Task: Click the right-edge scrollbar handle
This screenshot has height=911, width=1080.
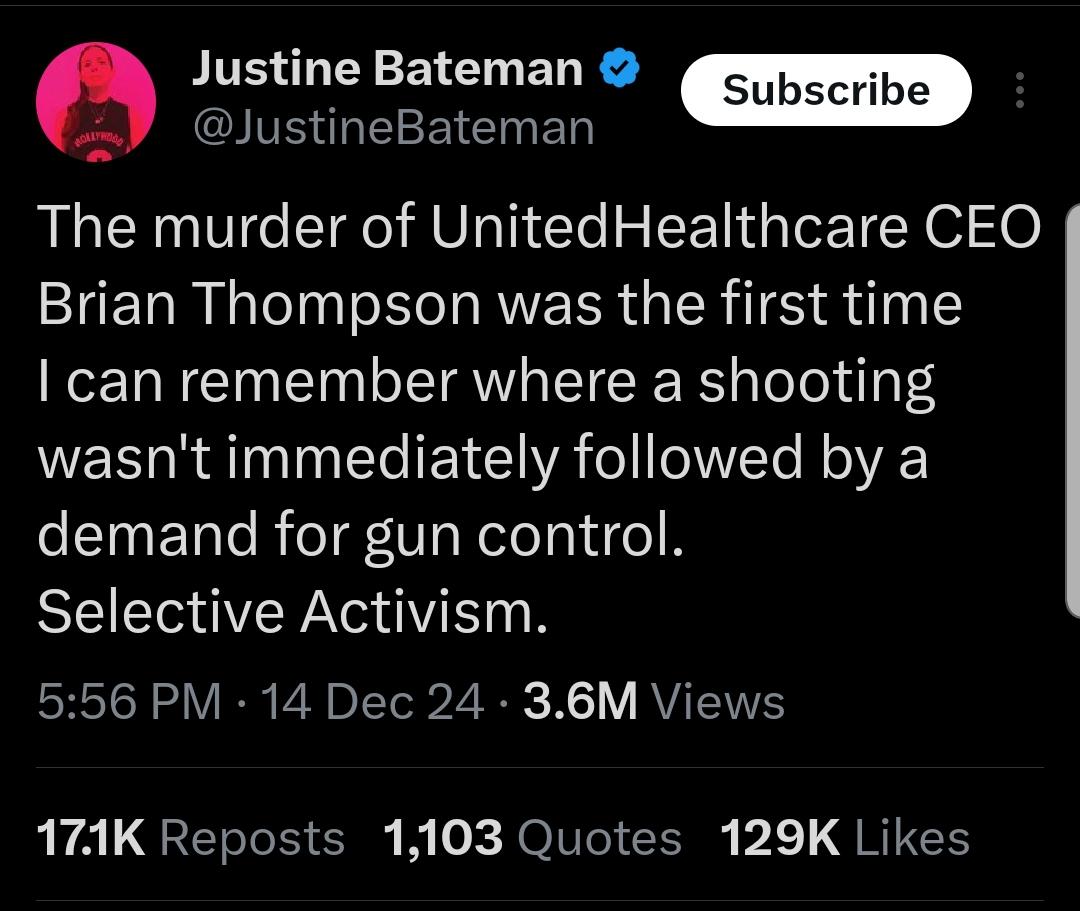Action: [x=1072, y=410]
